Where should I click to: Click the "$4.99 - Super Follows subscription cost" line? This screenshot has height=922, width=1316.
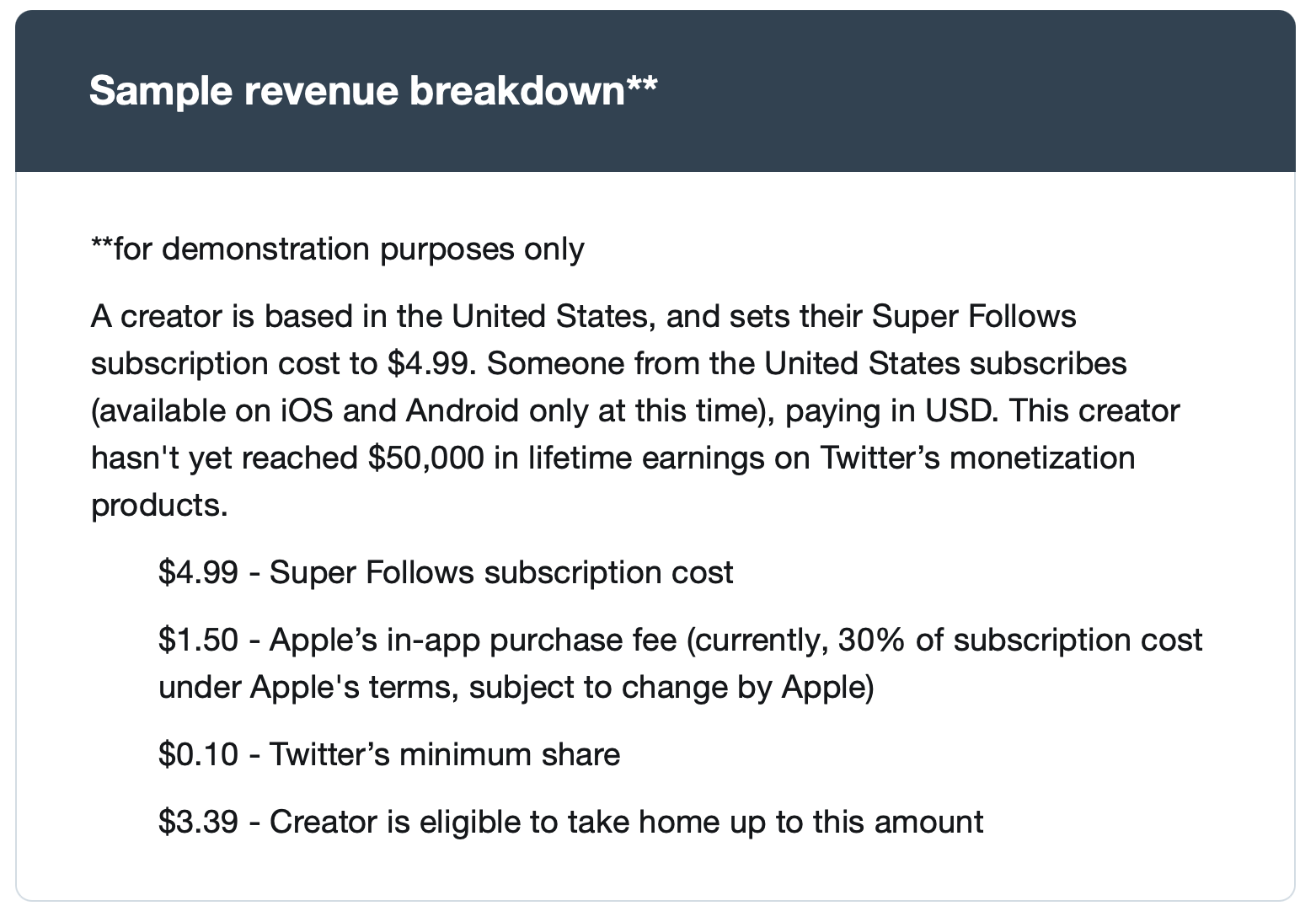[x=445, y=573]
